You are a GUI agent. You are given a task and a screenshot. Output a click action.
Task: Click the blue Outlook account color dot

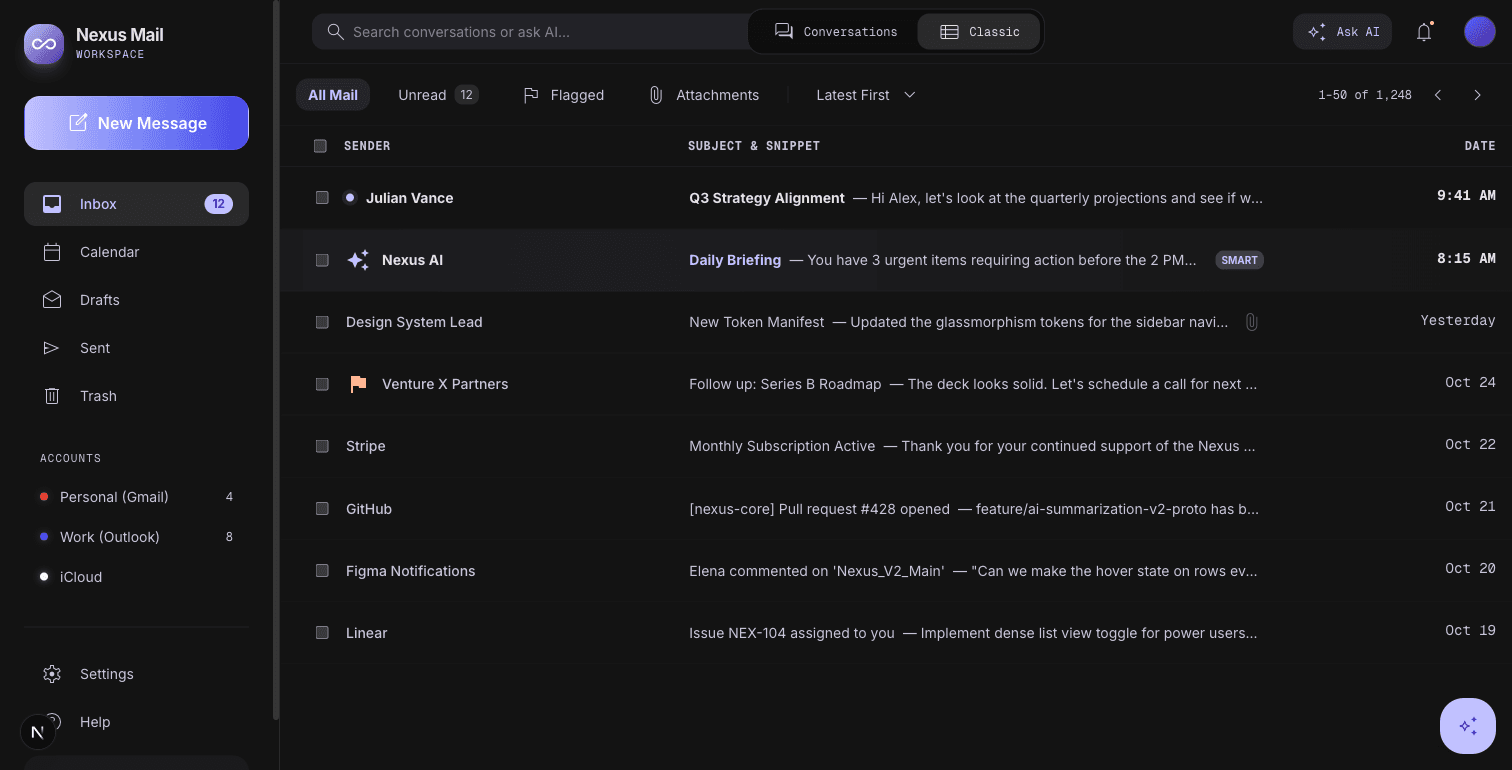[44, 537]
